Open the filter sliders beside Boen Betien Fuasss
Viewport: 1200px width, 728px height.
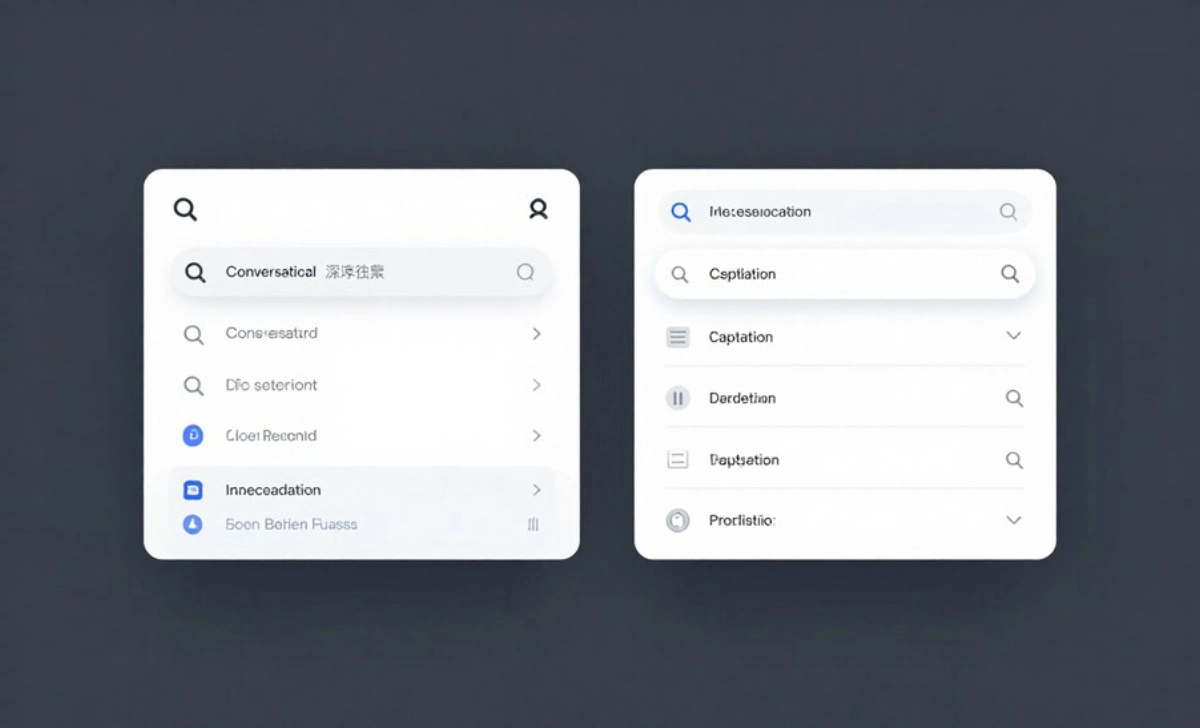click(x=533, y=524)
